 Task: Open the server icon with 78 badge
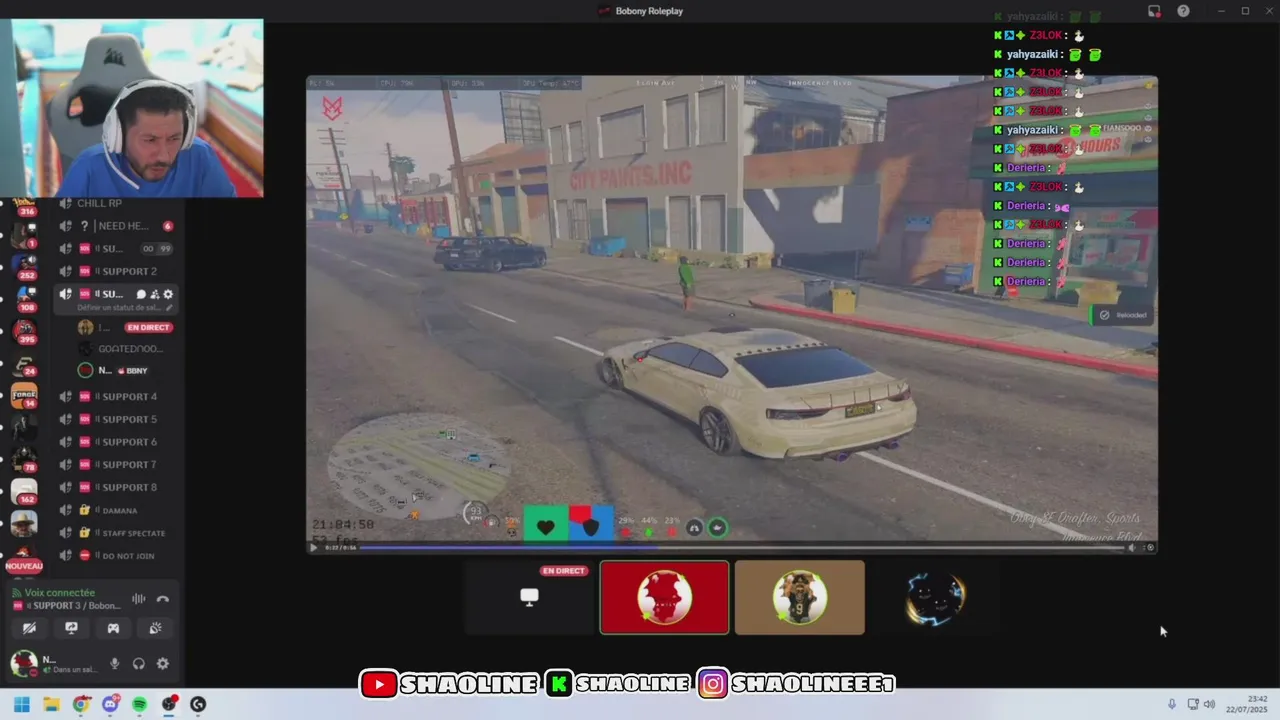pos(24,458)
